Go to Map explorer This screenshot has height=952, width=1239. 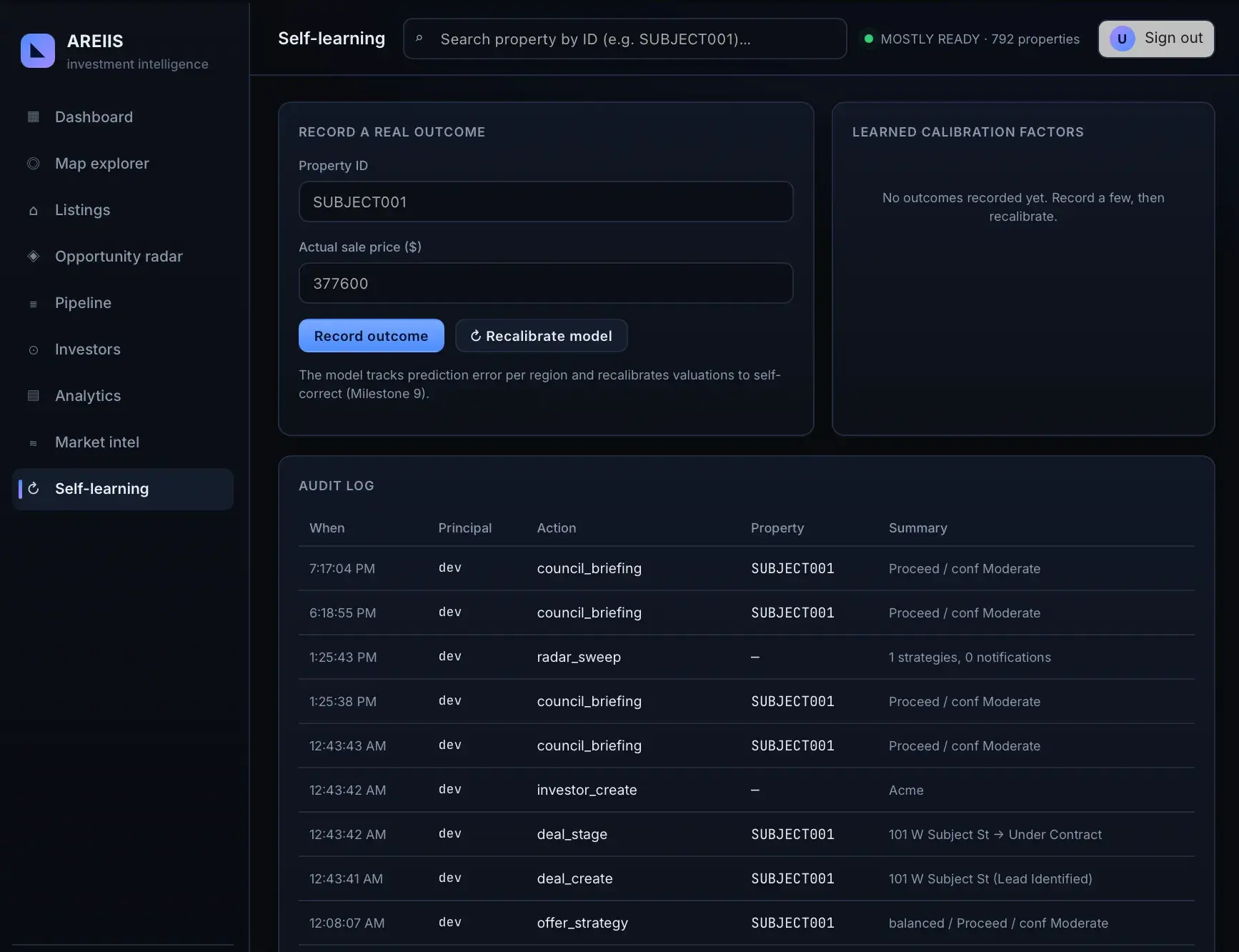point(123,163)
